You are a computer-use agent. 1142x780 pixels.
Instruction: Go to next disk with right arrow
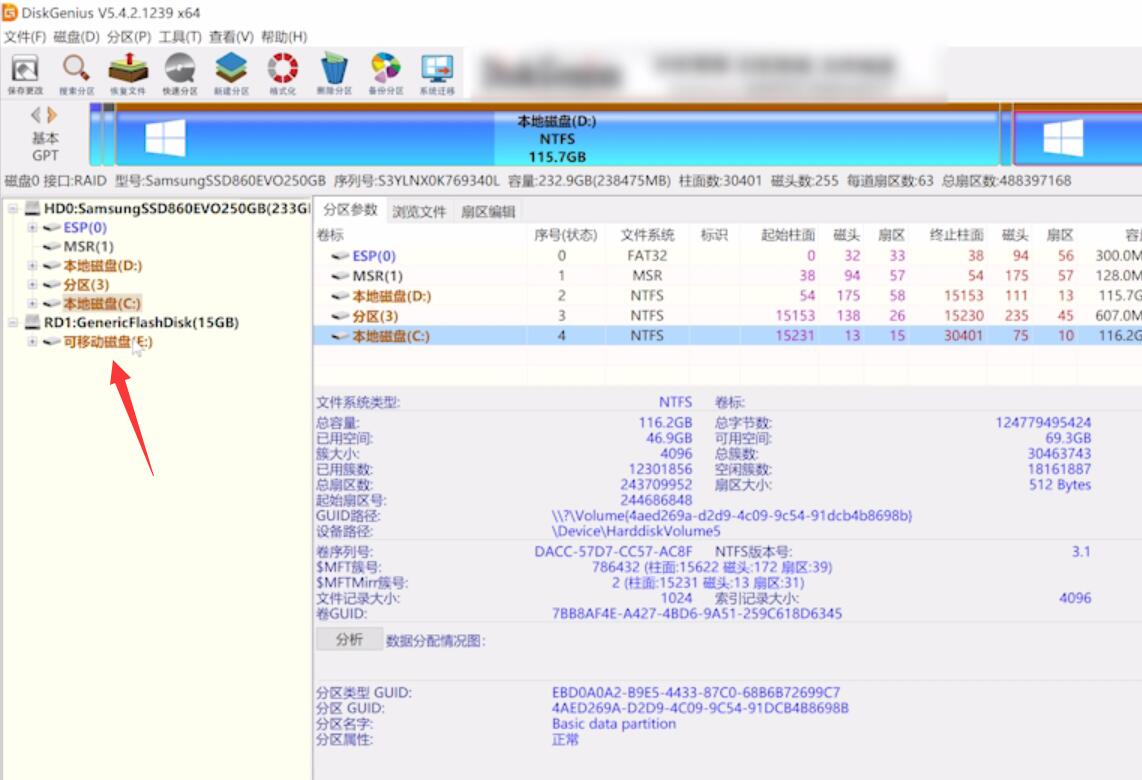coord(52,115)
